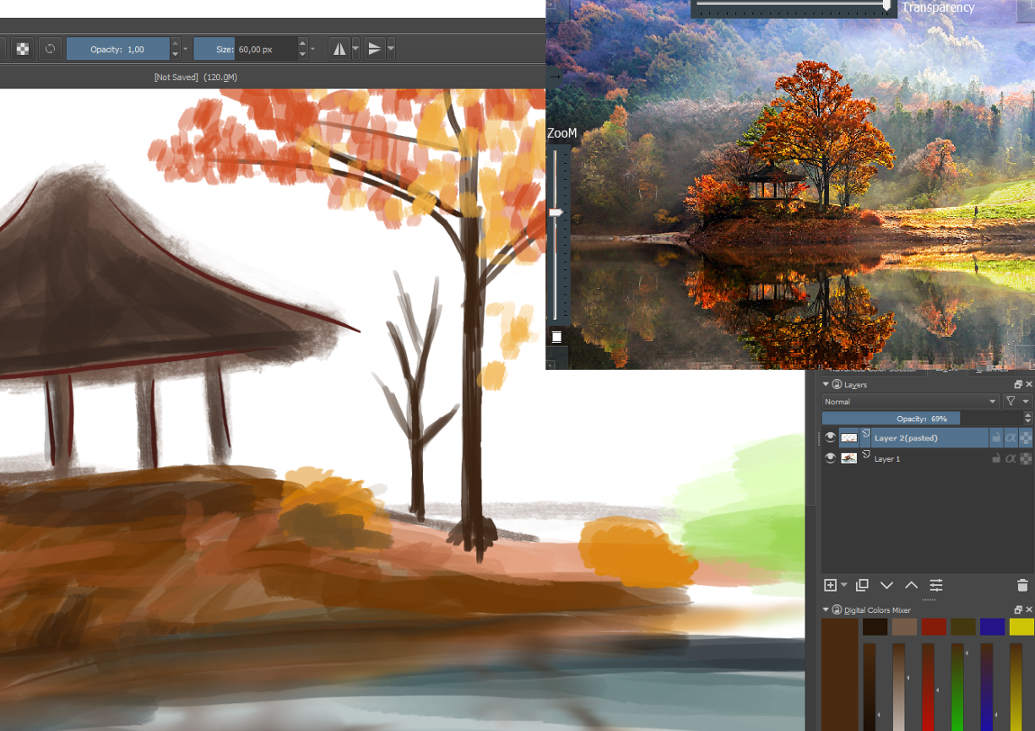Duplicate the layer using the duplicate icon

(x=862, y=584)
